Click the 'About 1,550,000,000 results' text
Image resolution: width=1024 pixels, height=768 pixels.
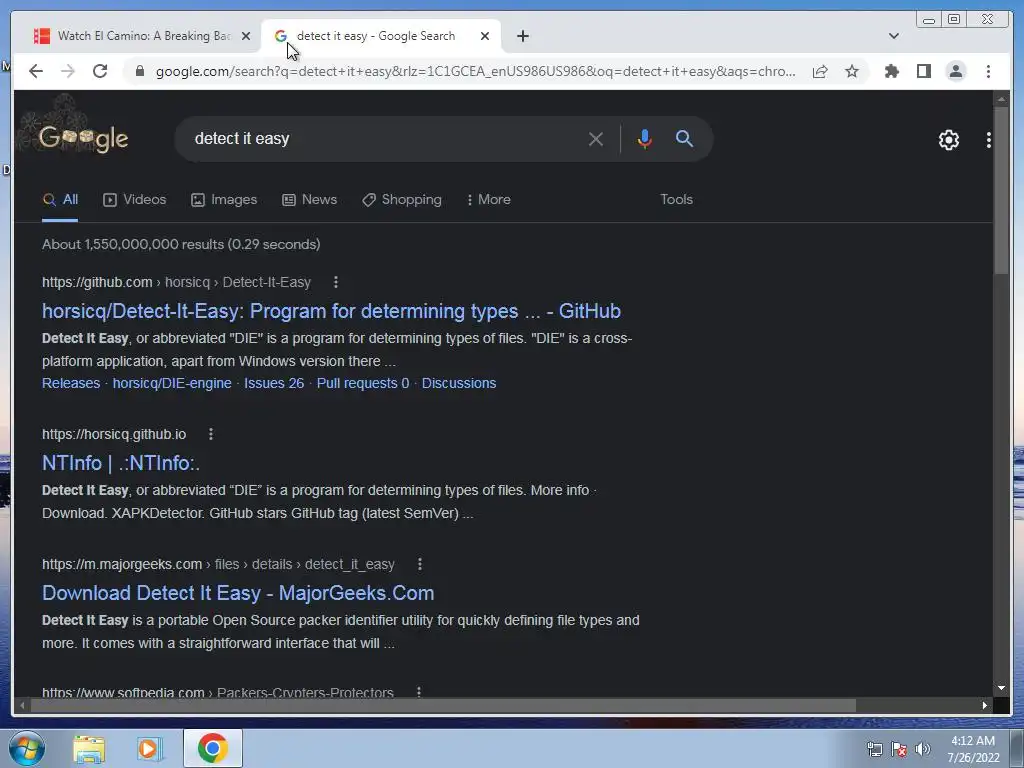[x=181, y=244]
